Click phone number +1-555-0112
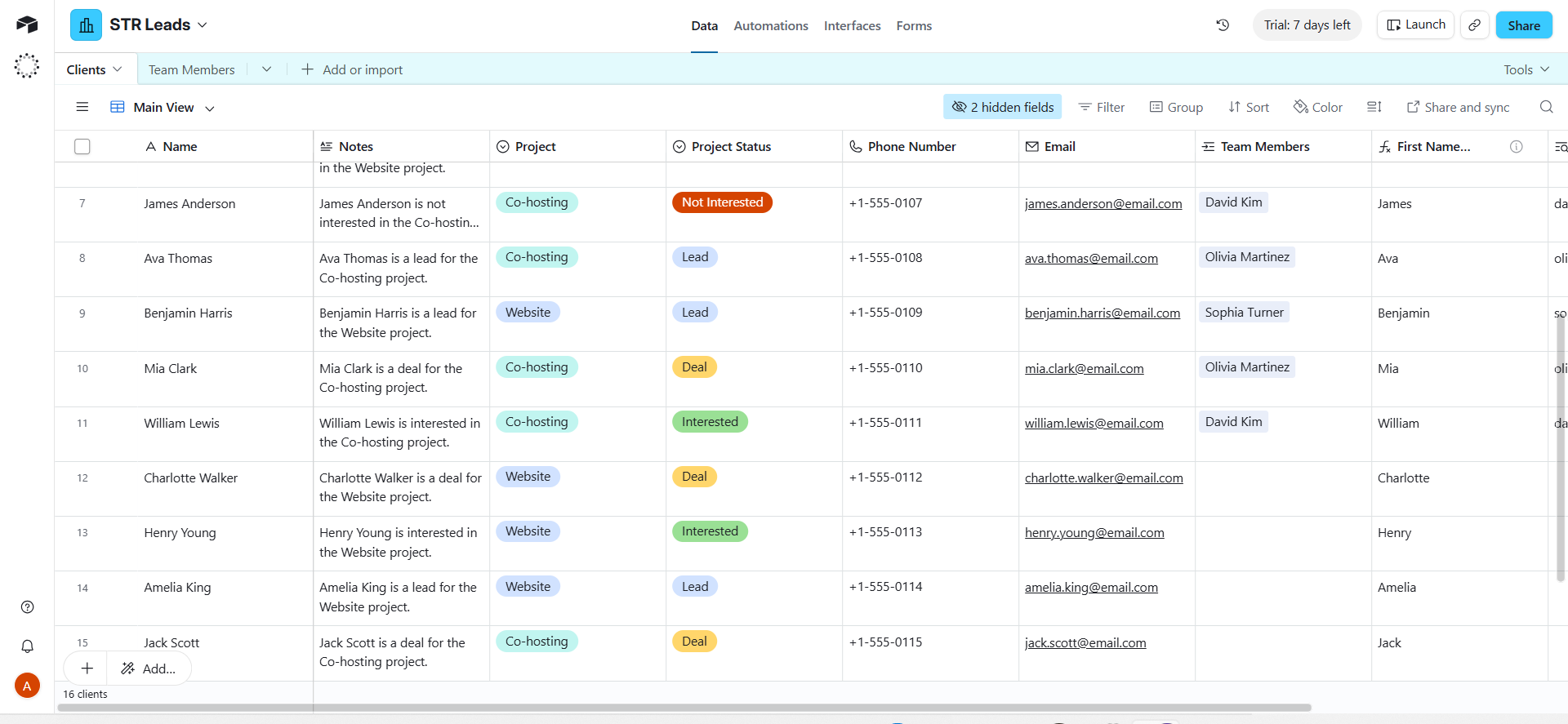The height and width of the screenshot is (724, 1568). coord(886,477)
